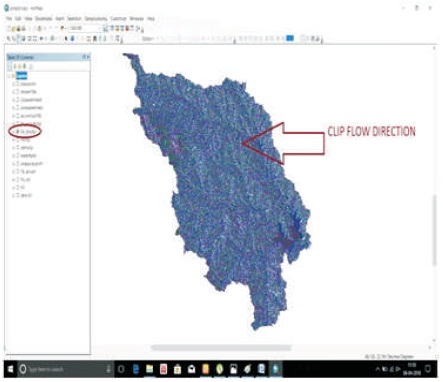The width and height of the screenshot is (443, 382).
Task: Toggle the circled flow direction layer checkbox
Action: click(17, 132)
